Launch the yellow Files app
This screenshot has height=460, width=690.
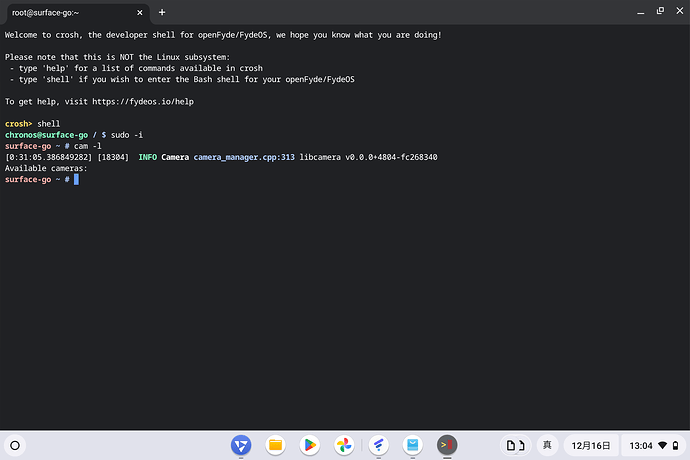point(275,445)
